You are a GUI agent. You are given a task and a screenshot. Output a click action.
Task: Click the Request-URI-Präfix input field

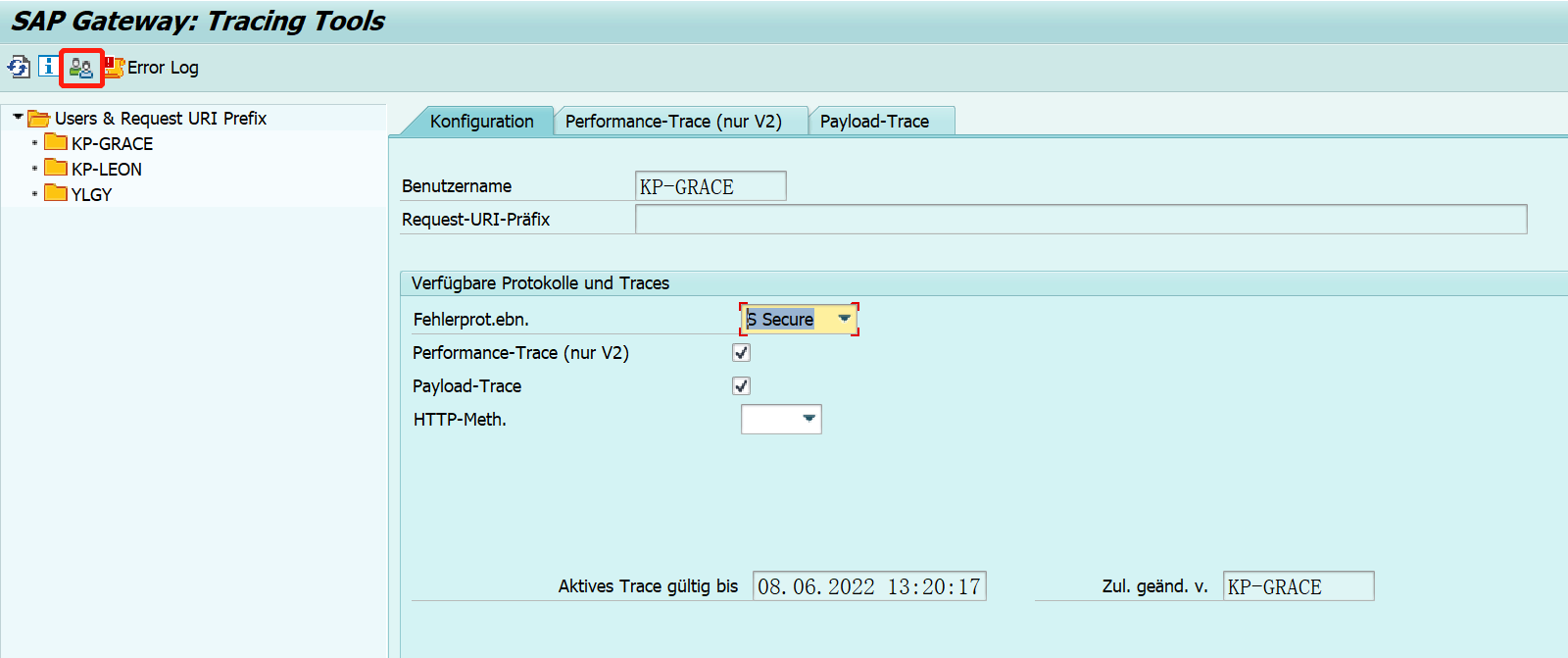tap(1081, 219)
